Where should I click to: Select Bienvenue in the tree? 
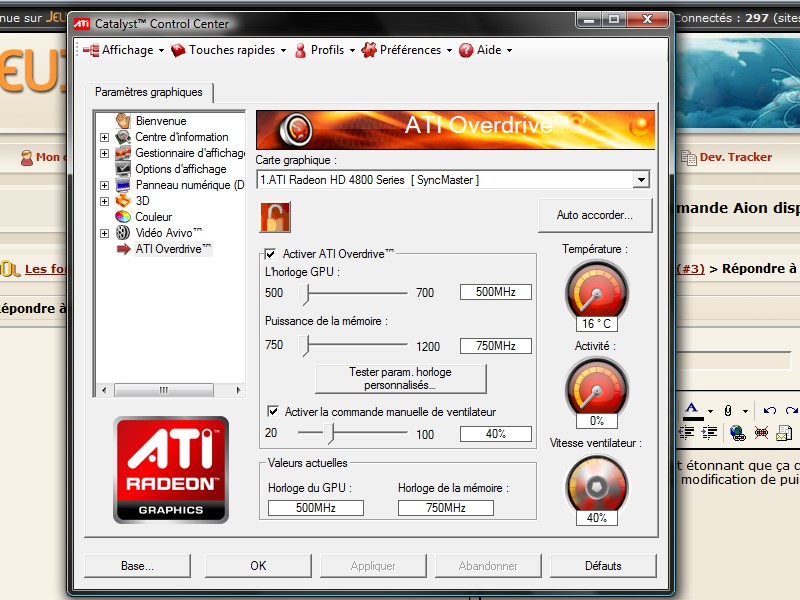(x=161, y=121)
